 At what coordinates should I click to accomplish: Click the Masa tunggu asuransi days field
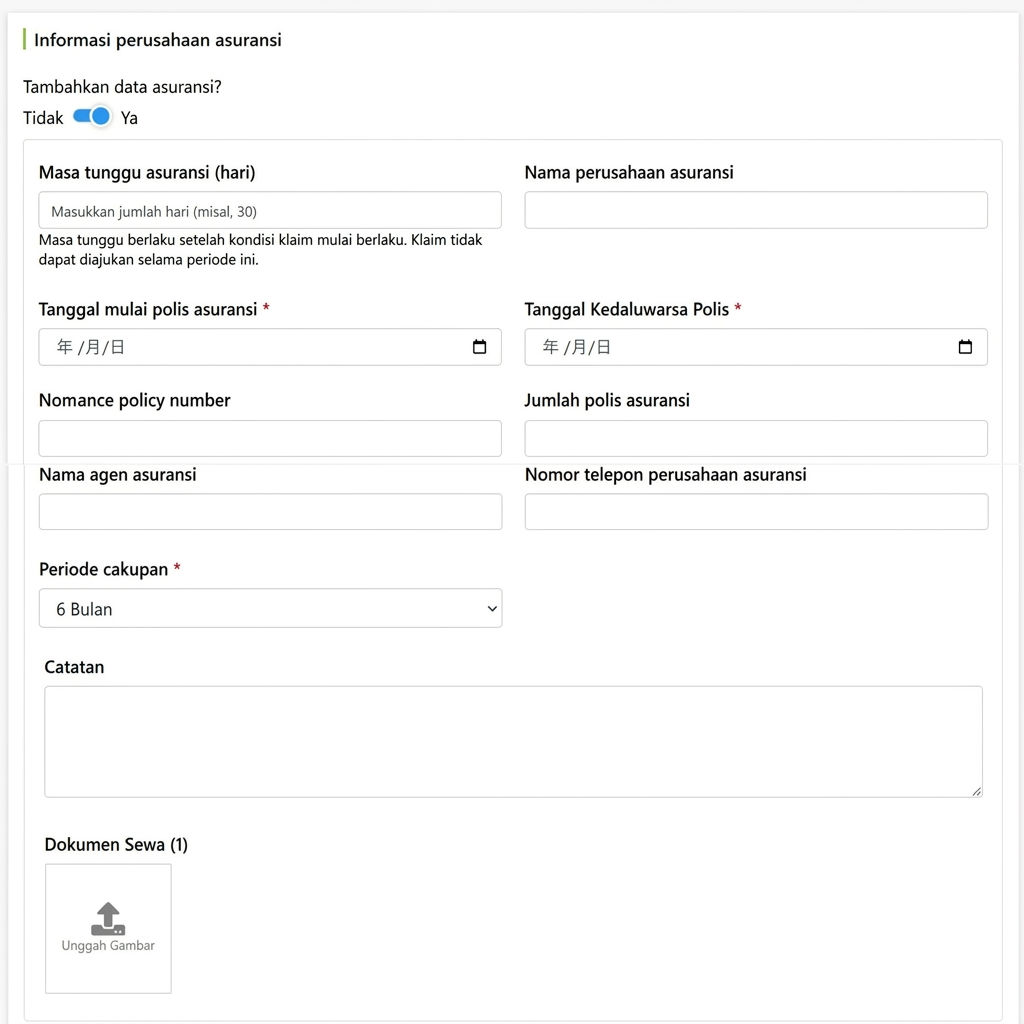pyautogui.click(x=270, y=210)
